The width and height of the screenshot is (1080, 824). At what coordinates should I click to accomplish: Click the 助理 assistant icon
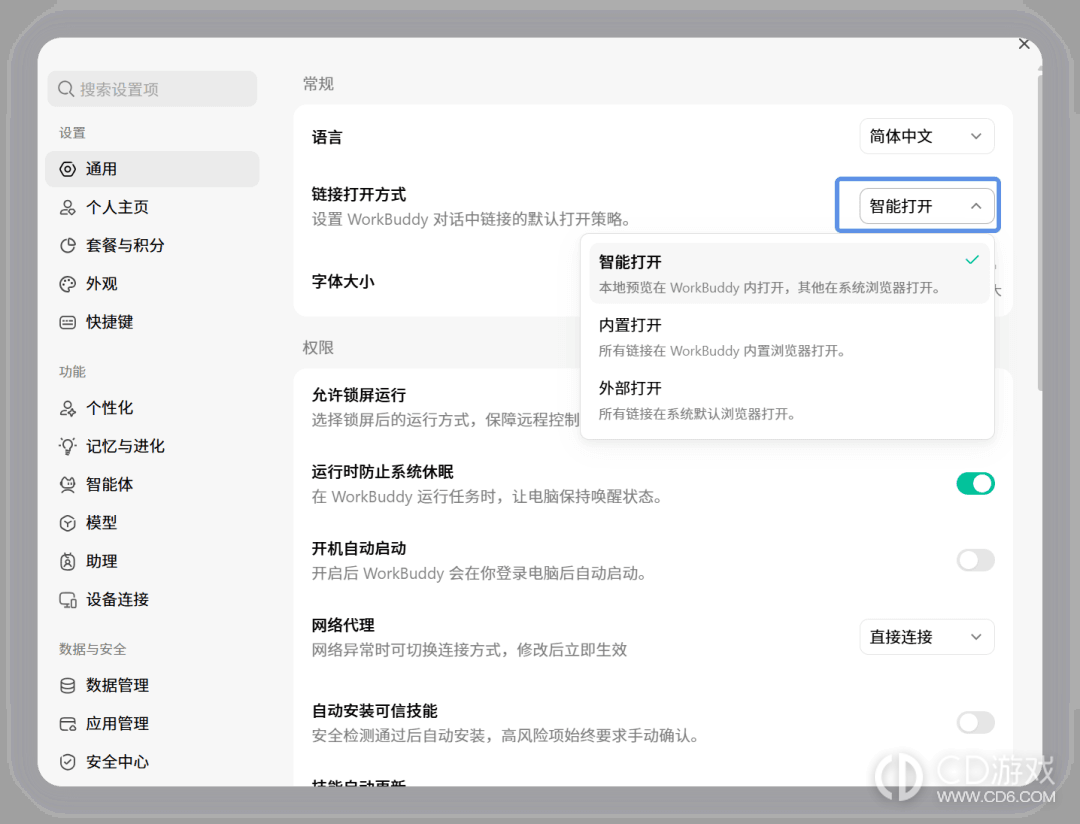point(68,562)
